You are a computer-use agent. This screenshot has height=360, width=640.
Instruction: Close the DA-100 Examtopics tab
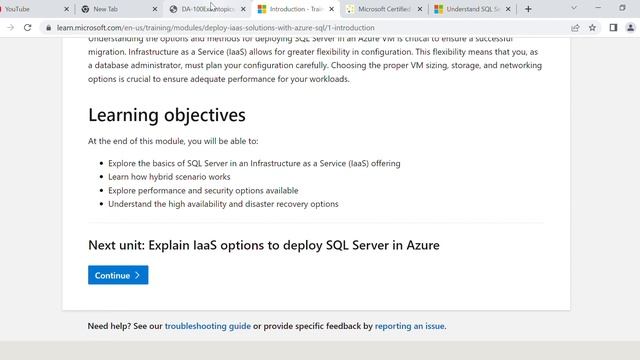tap(243, 9)
